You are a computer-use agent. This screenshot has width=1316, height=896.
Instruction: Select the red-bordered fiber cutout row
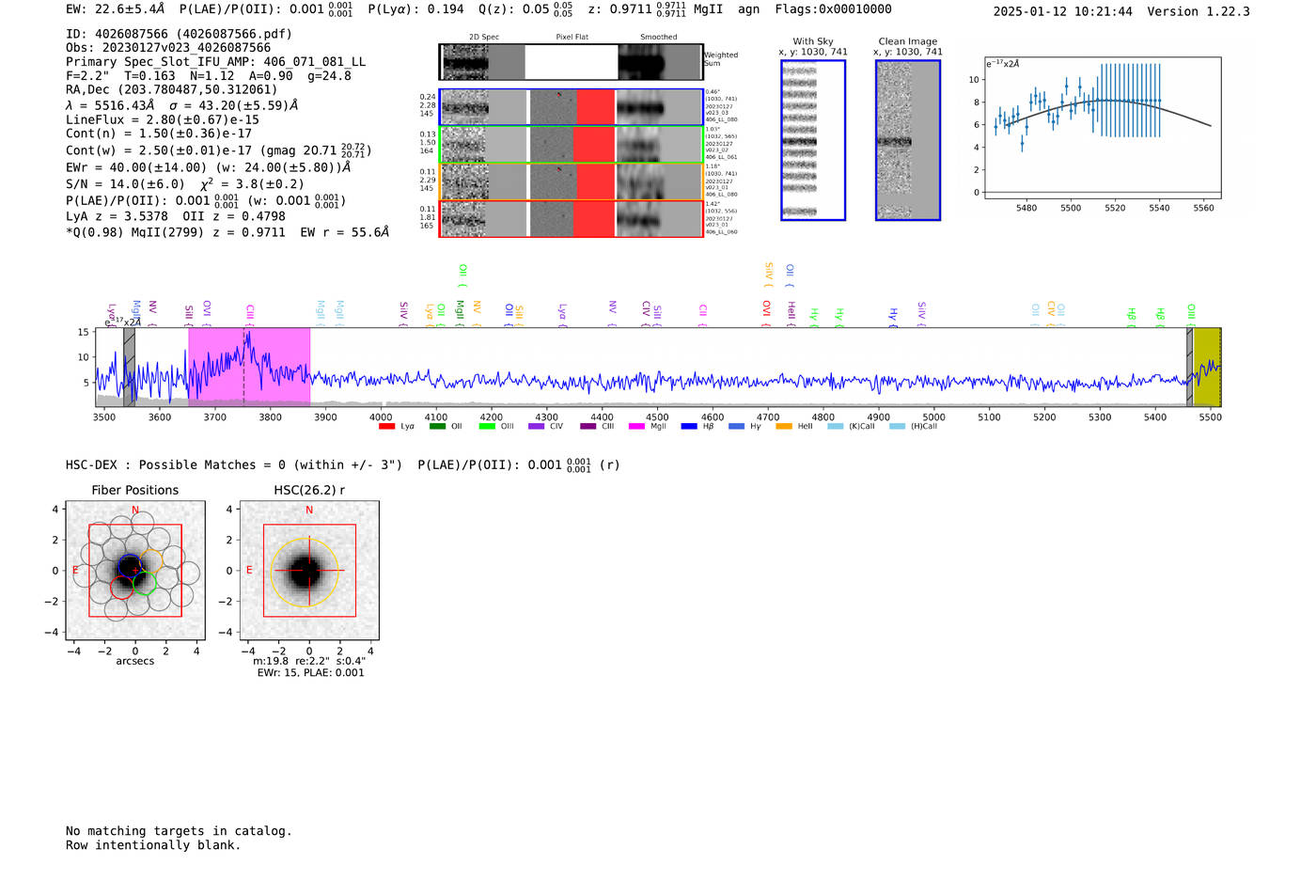click(571, 219)
